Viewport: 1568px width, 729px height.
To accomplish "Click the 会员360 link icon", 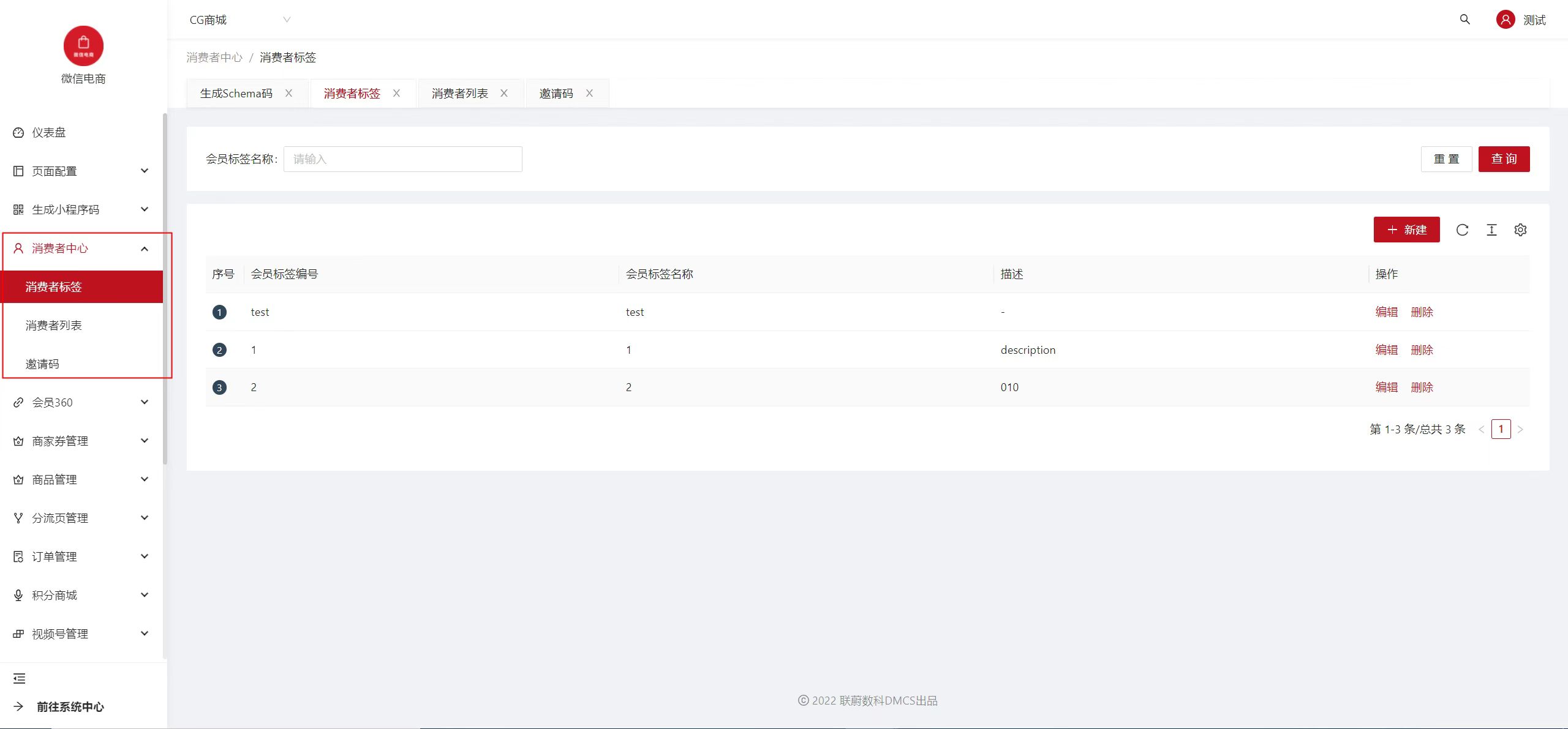I will (x=18, y=402).
